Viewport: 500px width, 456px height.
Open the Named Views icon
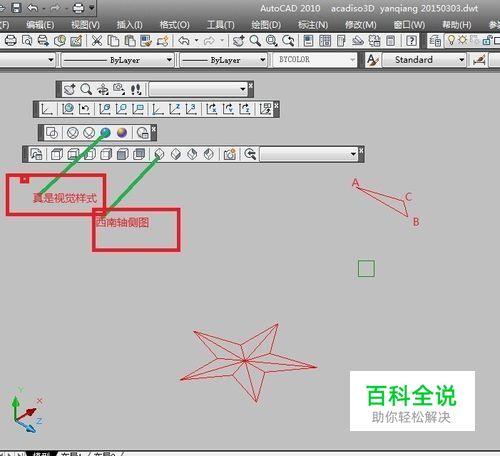click(x=36, y=154)
